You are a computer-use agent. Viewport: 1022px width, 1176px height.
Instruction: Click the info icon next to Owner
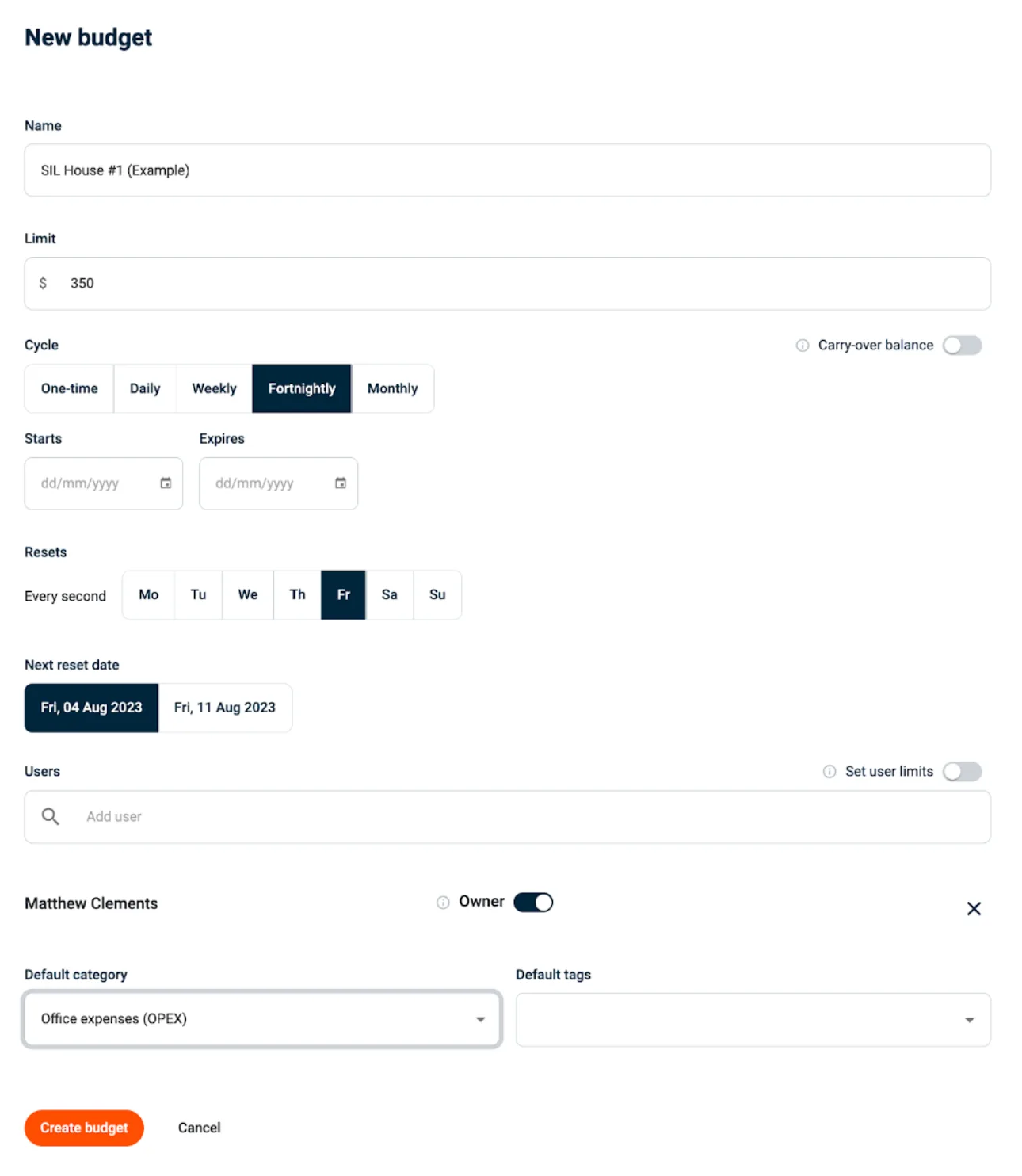pyautogui.click(x=443, y=903)
